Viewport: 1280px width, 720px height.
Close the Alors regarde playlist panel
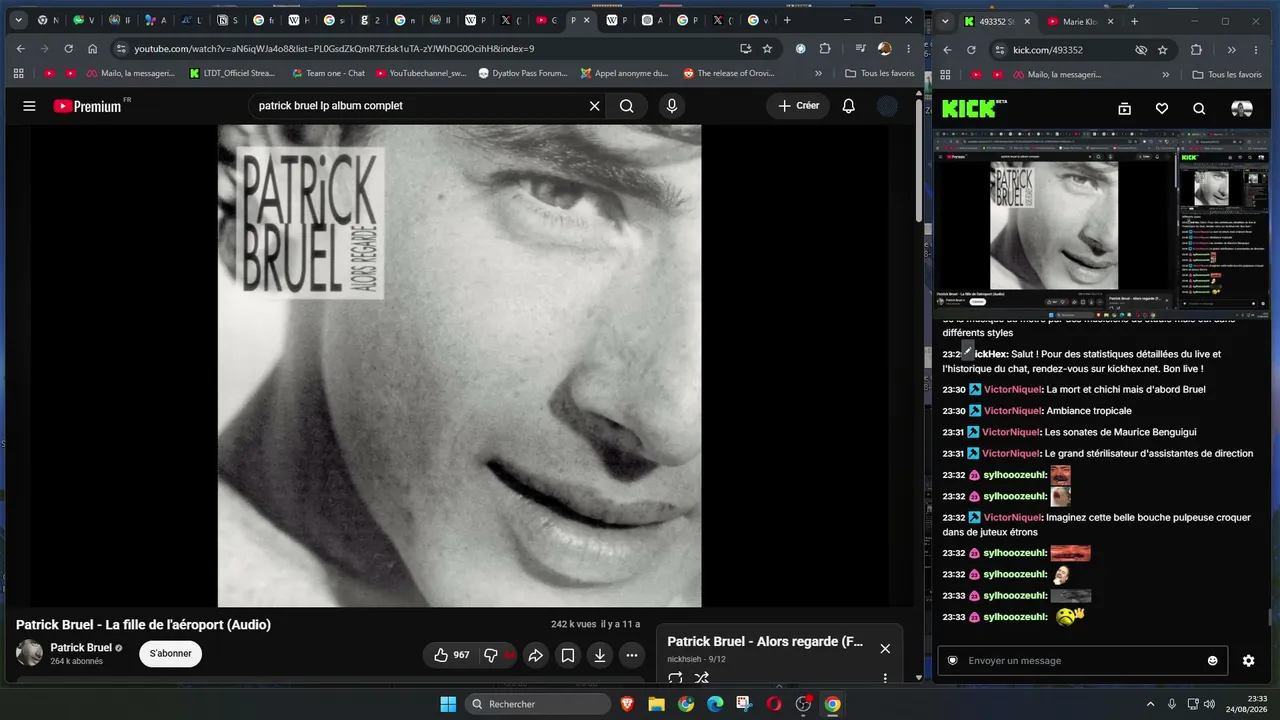(x=885, y=648)
